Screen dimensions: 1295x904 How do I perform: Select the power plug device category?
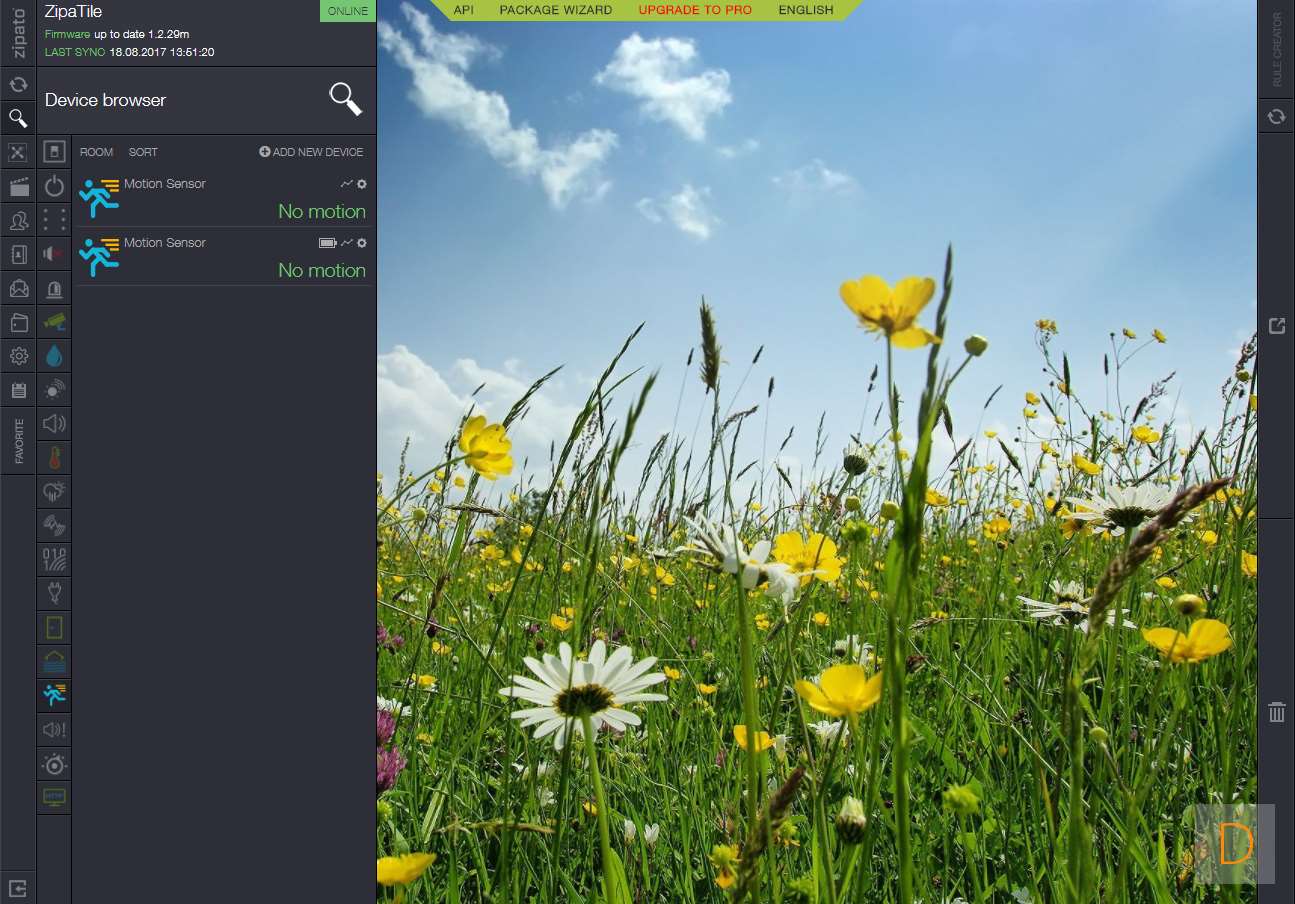[x=54, y=594]
